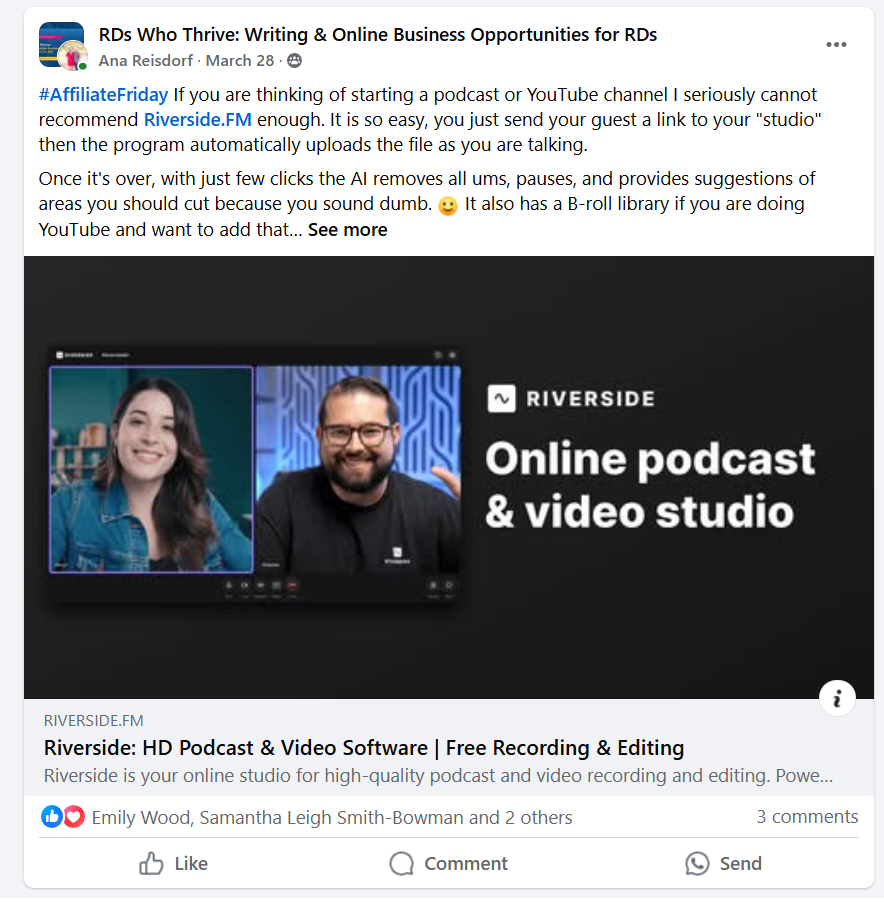The height and width of the screenshot is (906, 884).
Task: Click the link info icon
Action: point(837,699)
